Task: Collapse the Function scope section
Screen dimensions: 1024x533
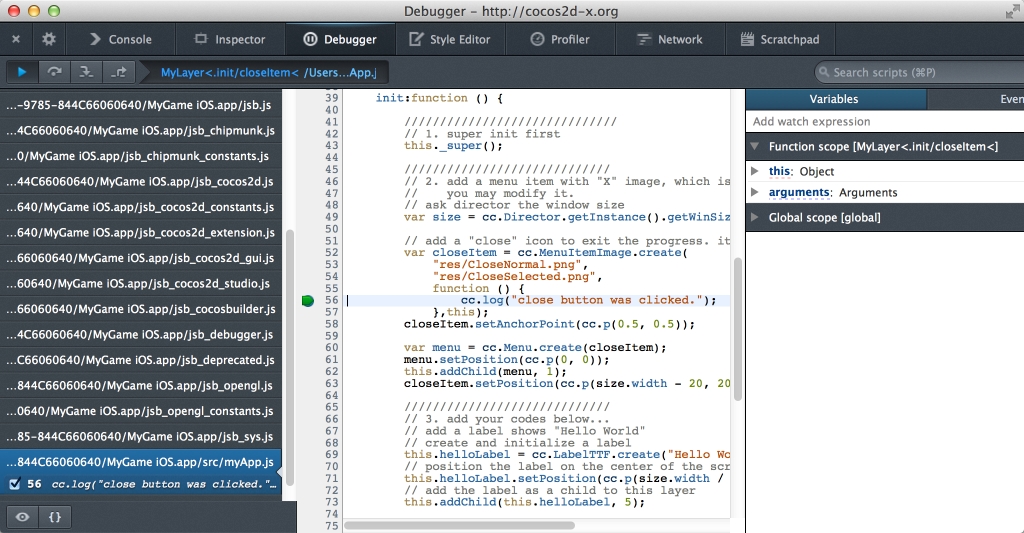Action: 755,146
